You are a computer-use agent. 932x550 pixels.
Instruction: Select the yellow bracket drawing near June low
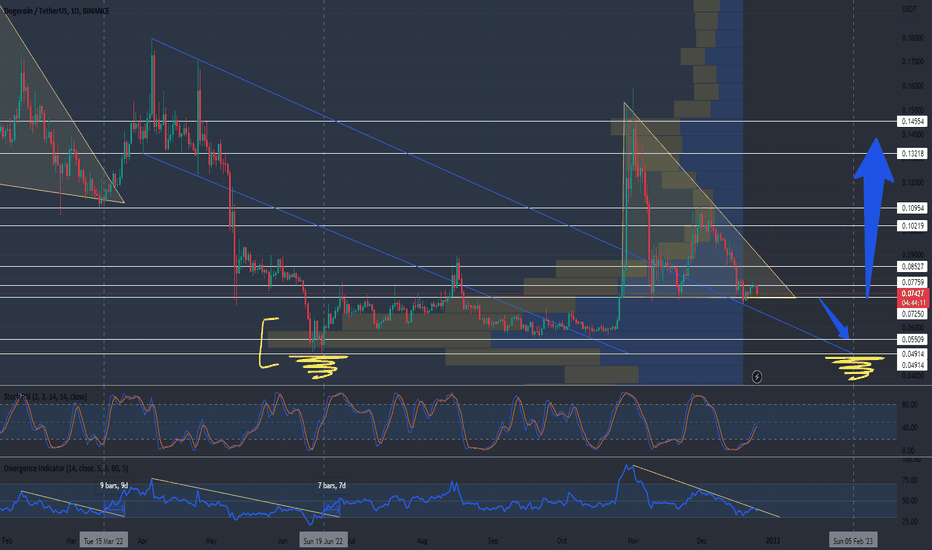269,342
